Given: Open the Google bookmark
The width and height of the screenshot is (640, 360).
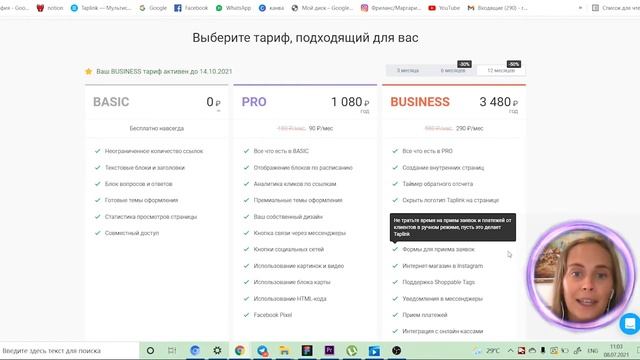Looking at the screenshot, I should click(153, 8).
